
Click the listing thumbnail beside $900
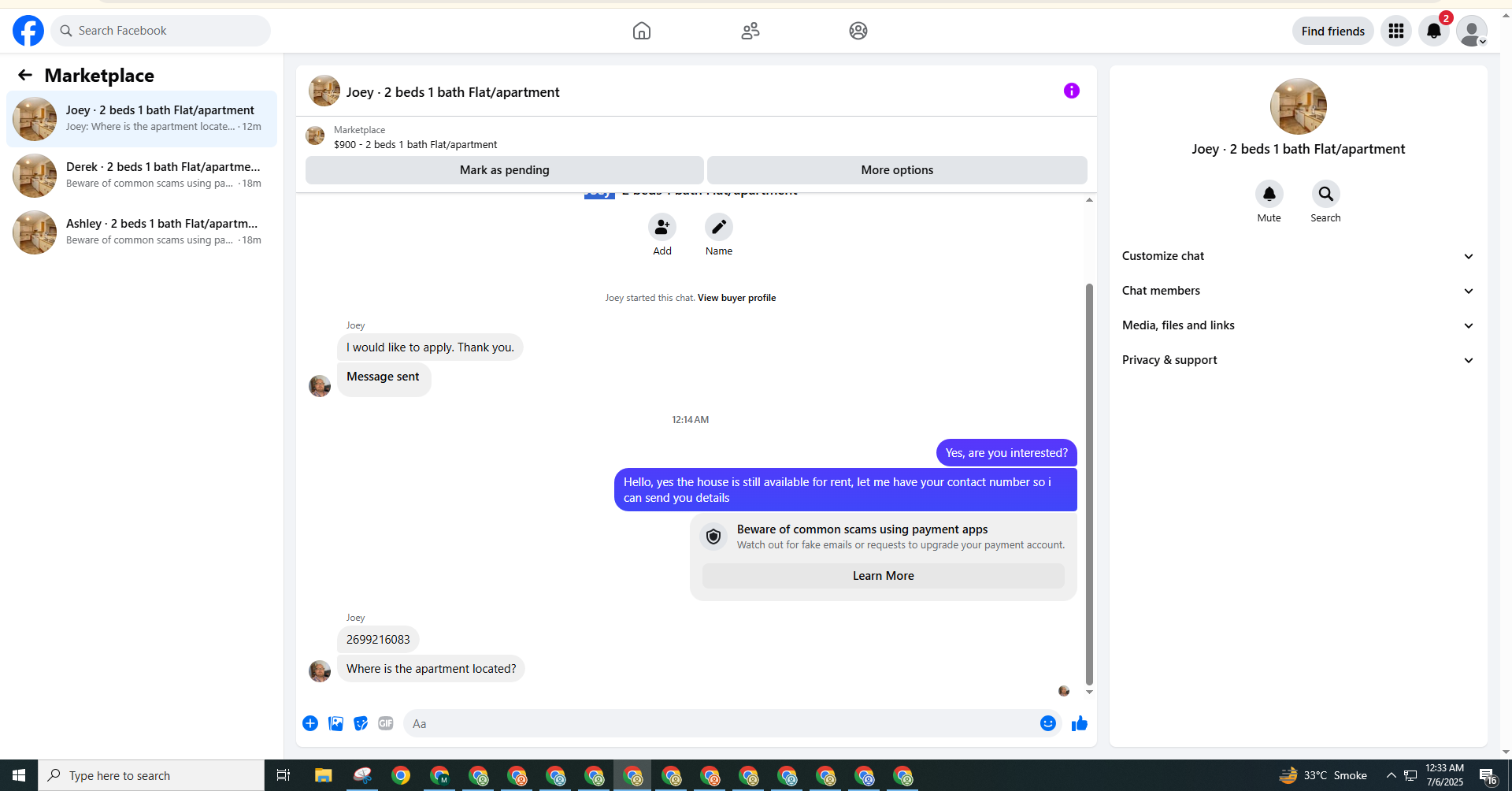click(315, 136)
